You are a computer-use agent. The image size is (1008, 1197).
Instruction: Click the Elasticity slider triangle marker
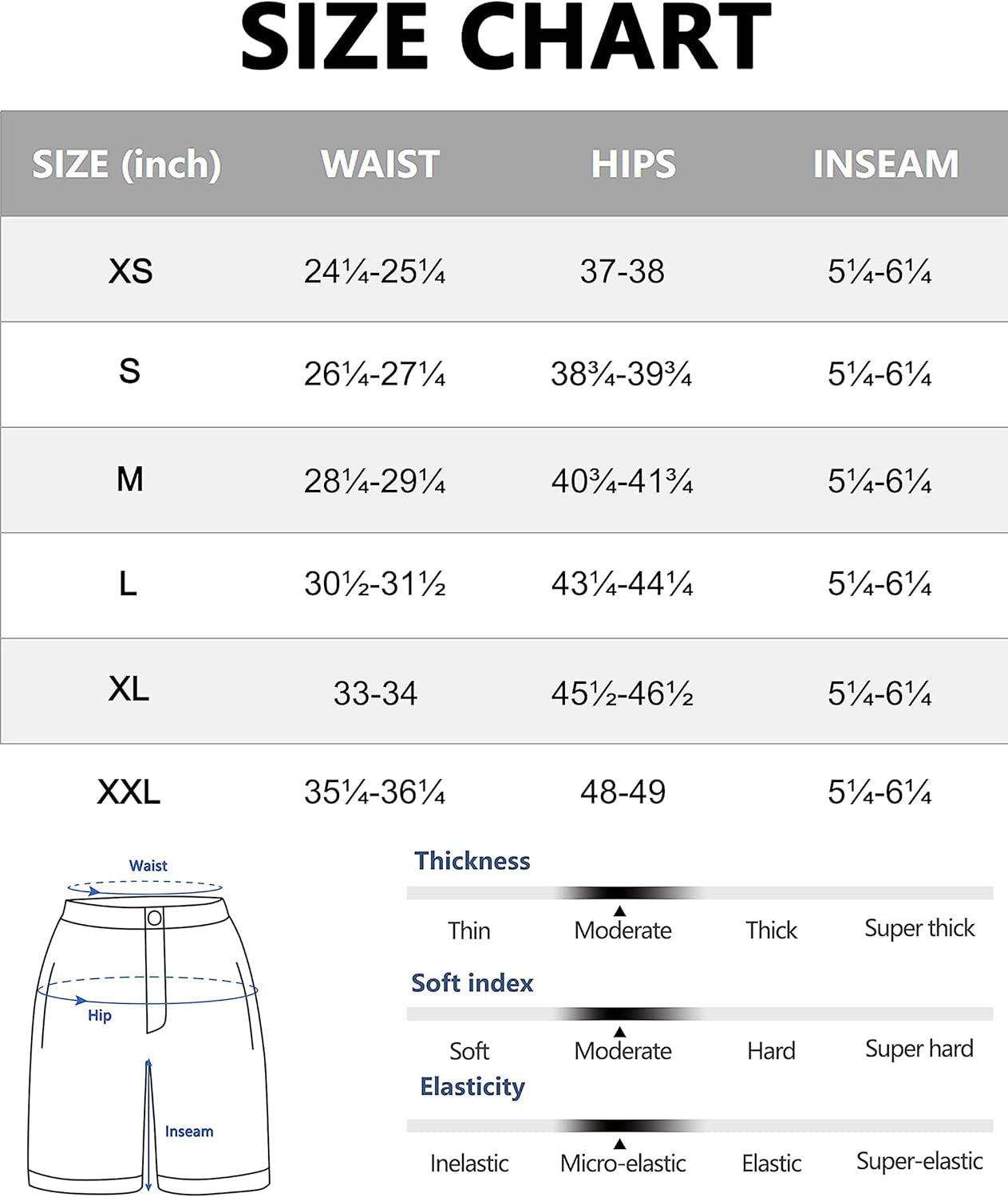pos(619,1144)
